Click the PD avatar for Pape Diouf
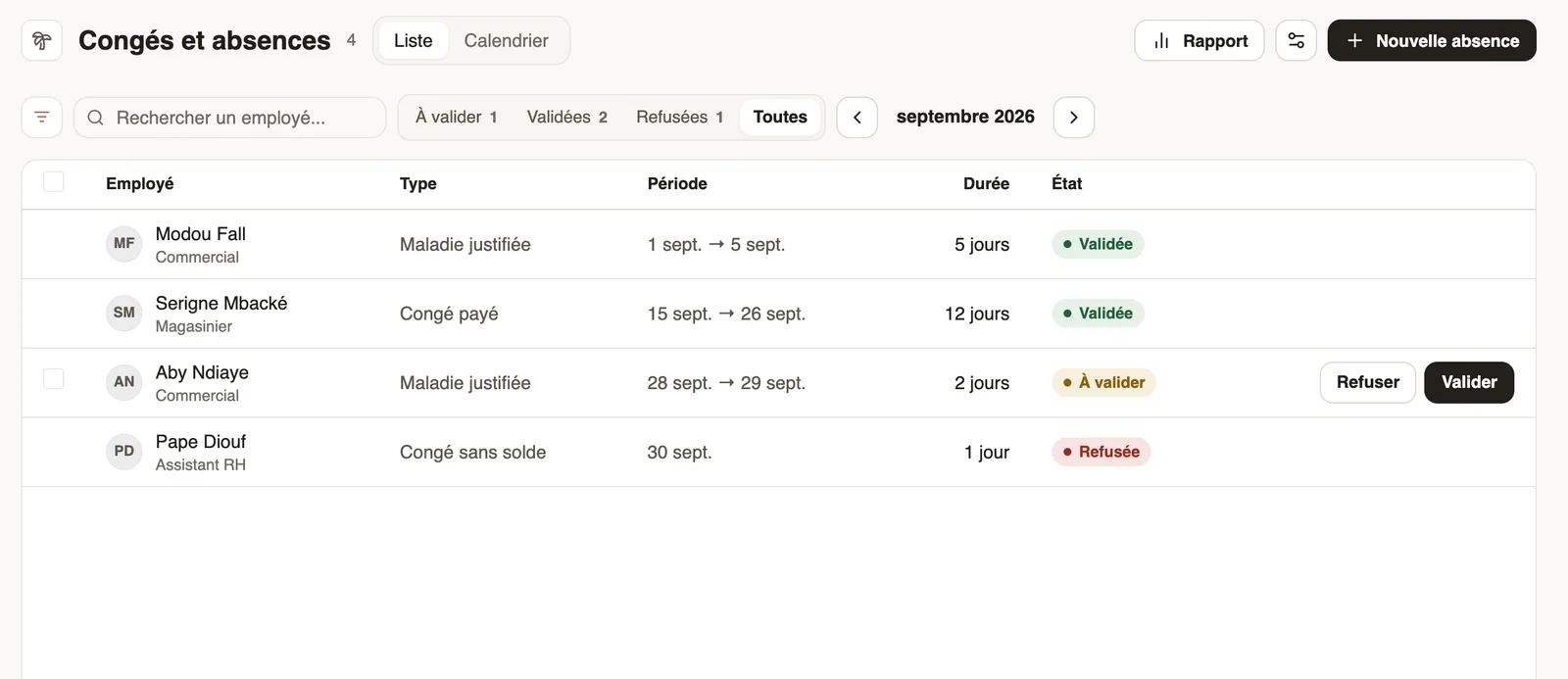 pos(124,452)
